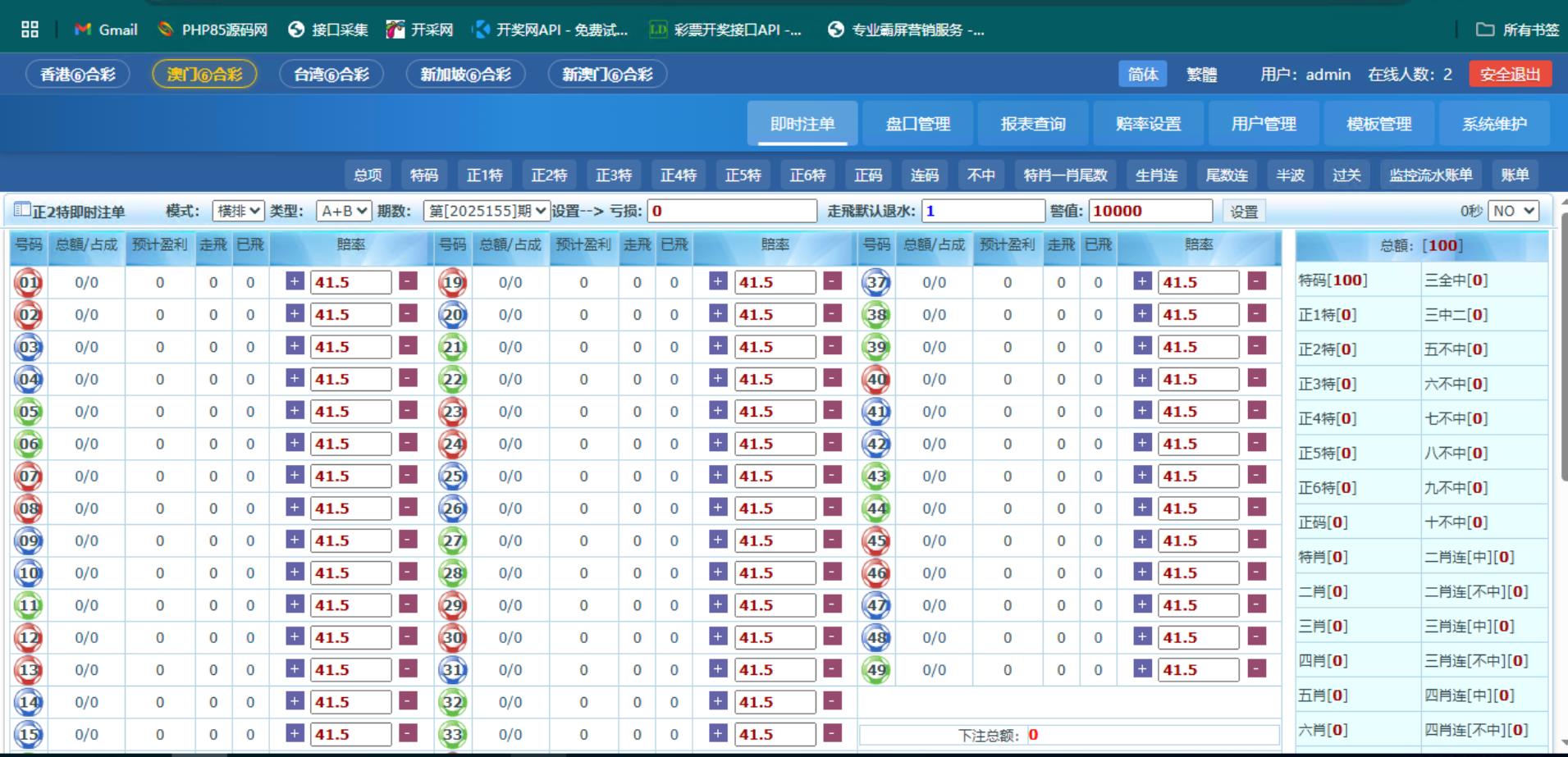Screen dimensions: 1568x757
Task: Click the 安全退出 button
Action: coord(1510,74)
